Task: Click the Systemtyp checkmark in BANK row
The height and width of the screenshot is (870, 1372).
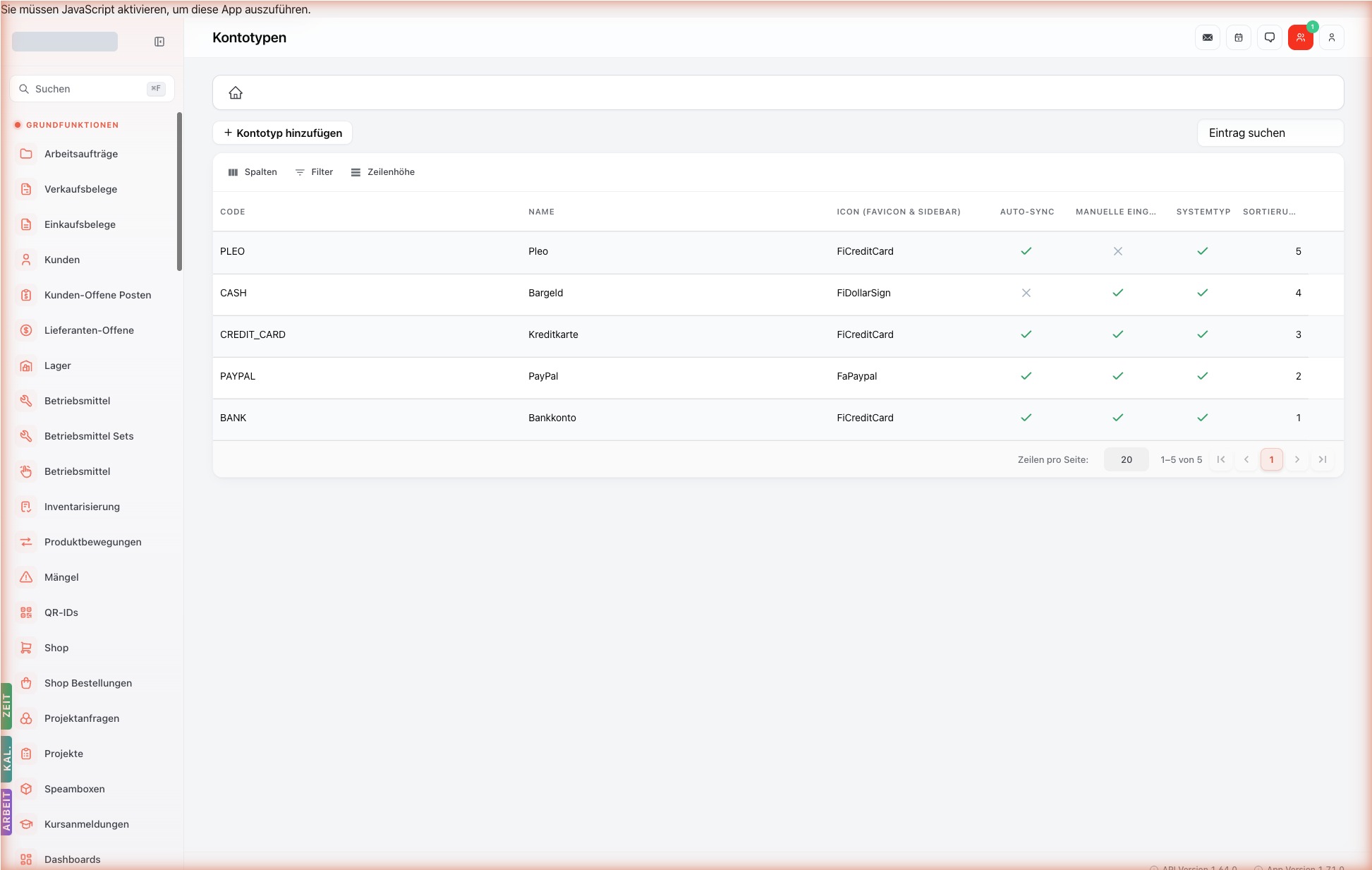Action: (1203, 418)
